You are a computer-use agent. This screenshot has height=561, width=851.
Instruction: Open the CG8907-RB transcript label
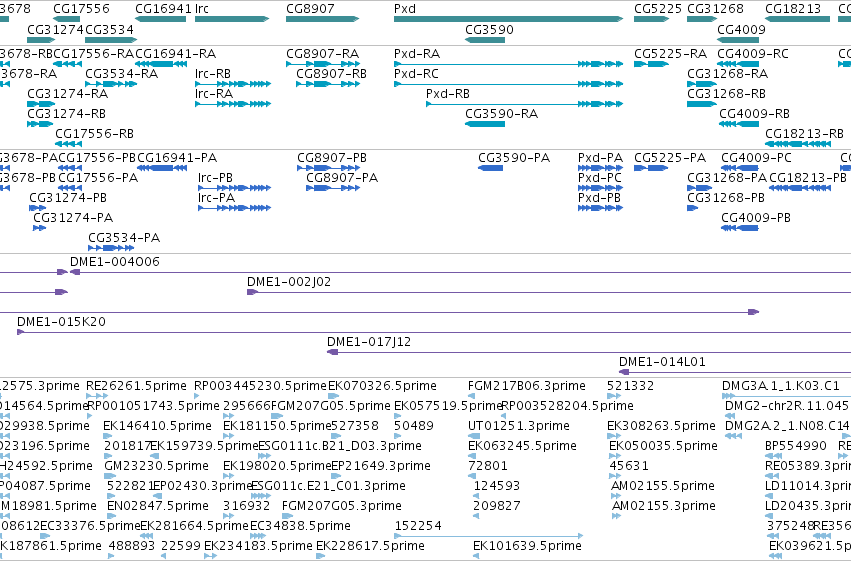(x=332, y=74)
